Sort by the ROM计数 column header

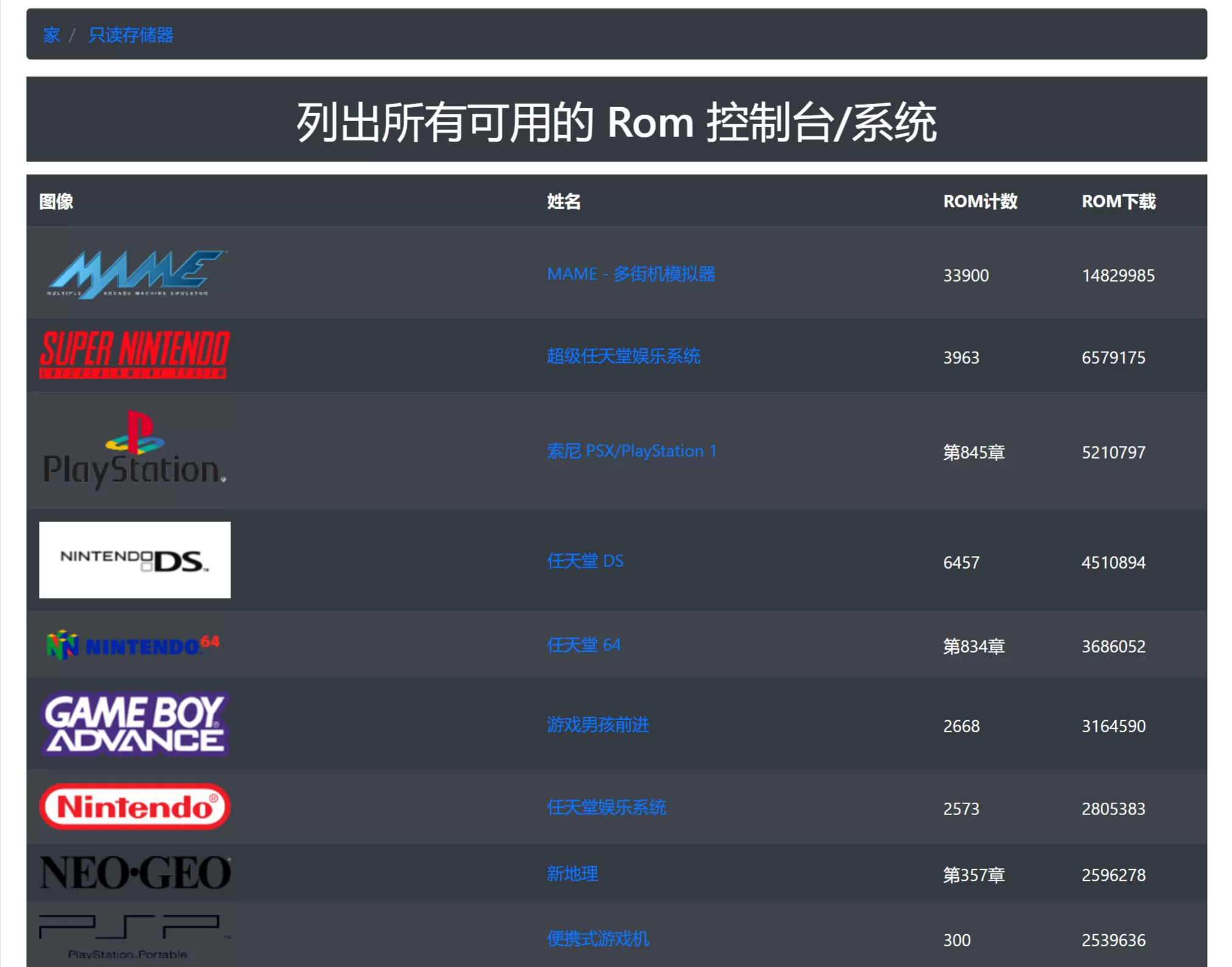click(x=980, y=202)
